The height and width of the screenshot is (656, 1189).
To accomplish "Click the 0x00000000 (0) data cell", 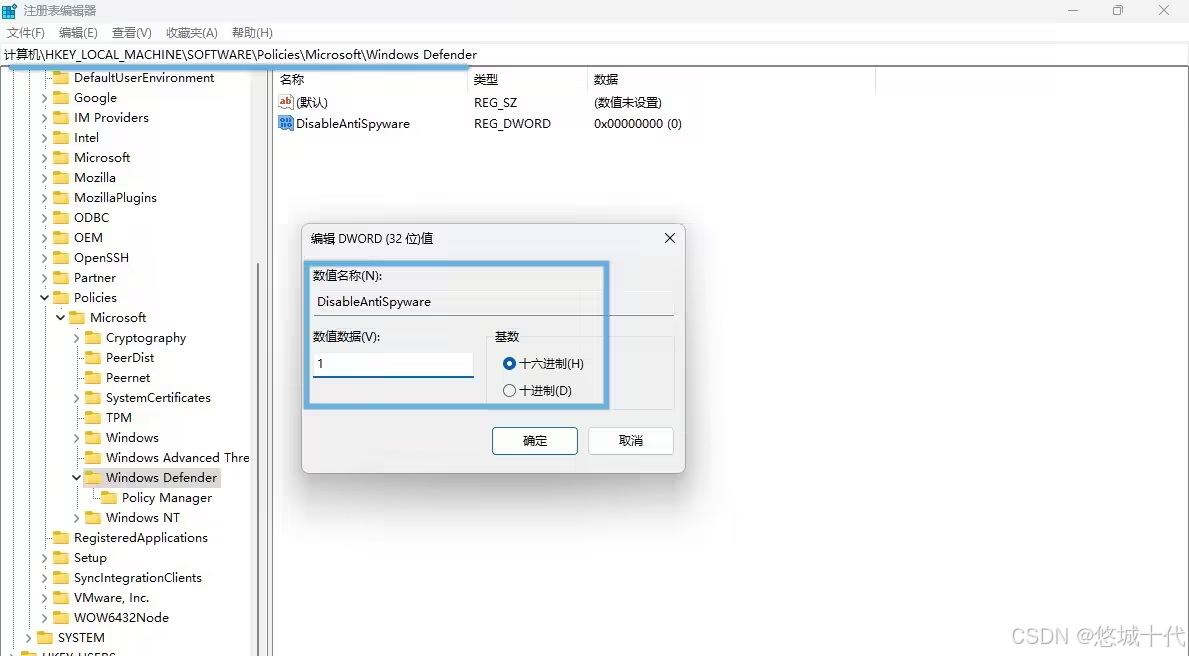I will coord(638,124).
